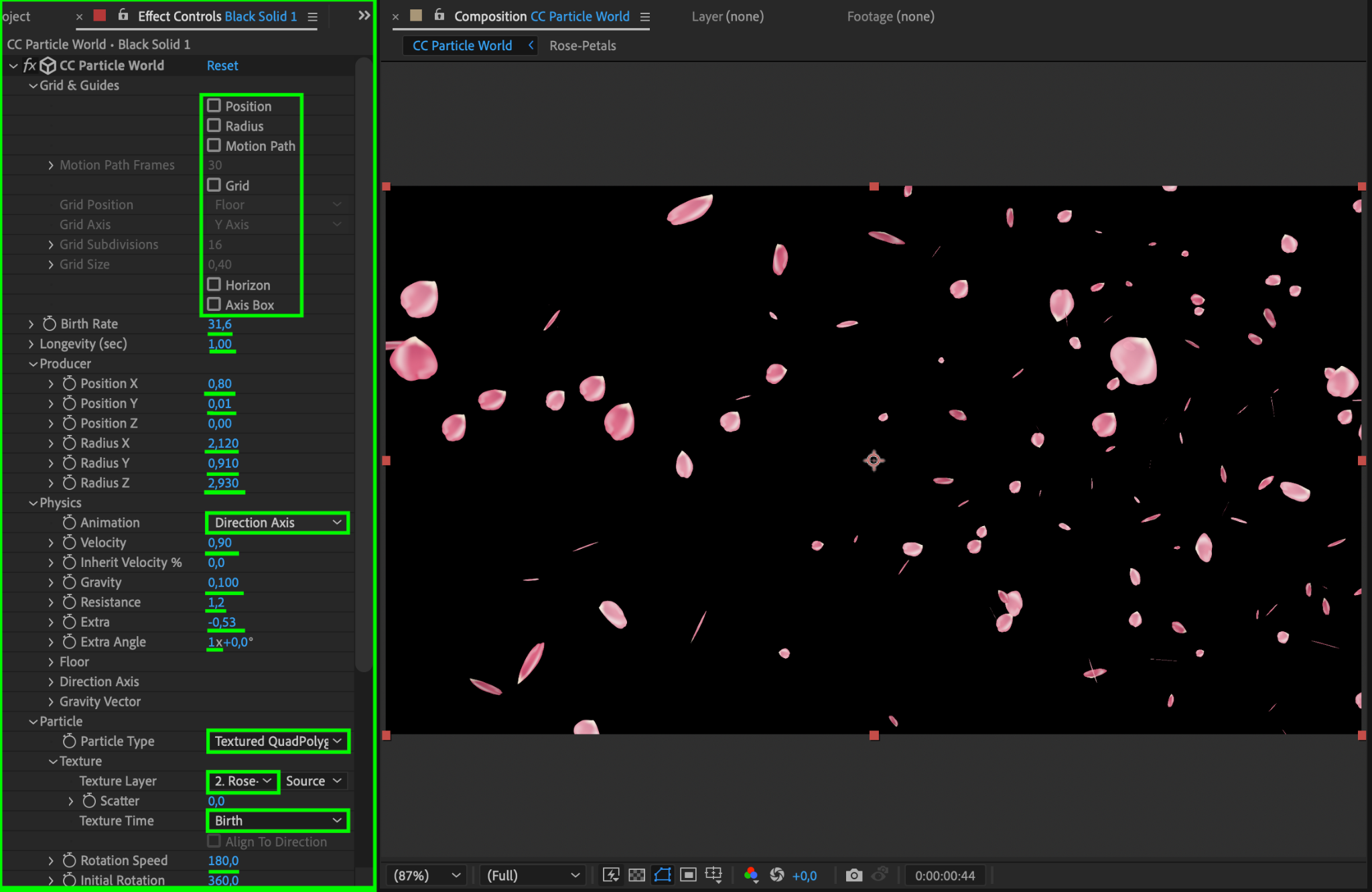Collapse the Producer property group

tap(33, 364)
